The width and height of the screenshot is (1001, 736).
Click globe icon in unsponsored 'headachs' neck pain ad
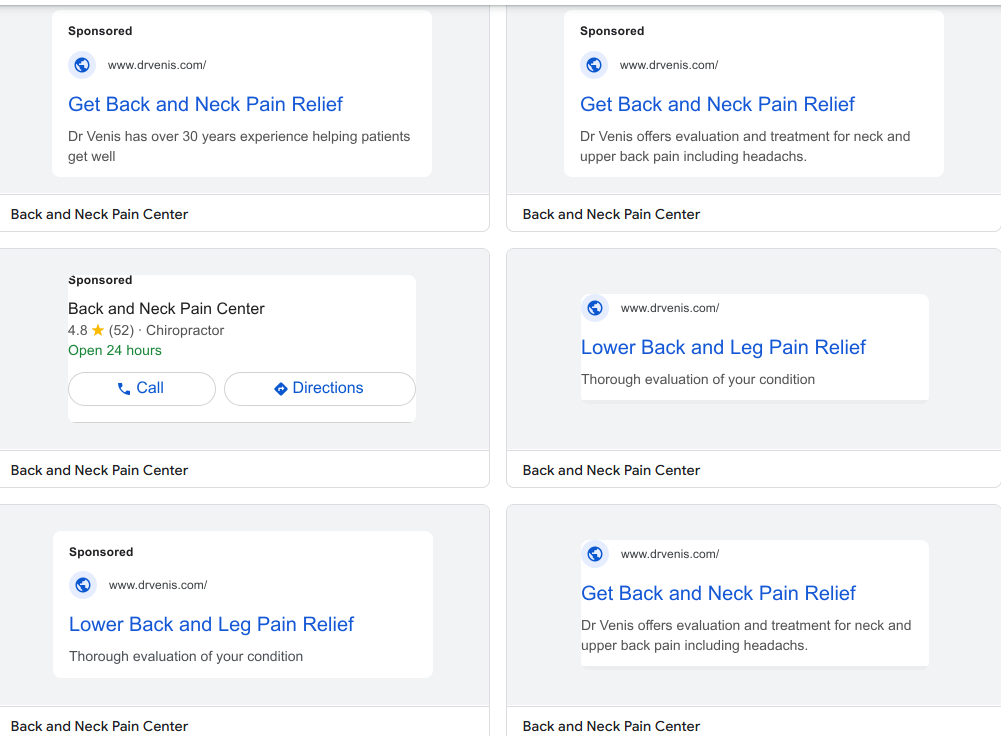point(595,554)
